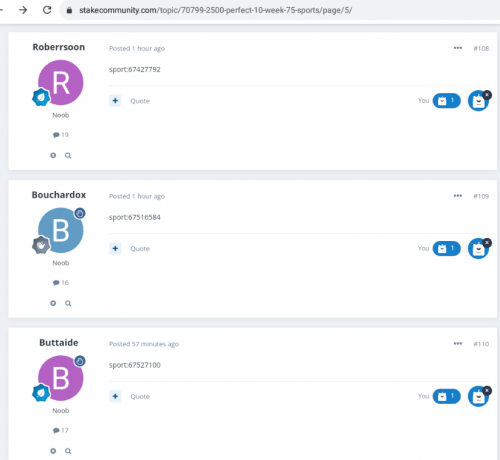
Task: View reactions count on post #109
Action: [447, 248]
